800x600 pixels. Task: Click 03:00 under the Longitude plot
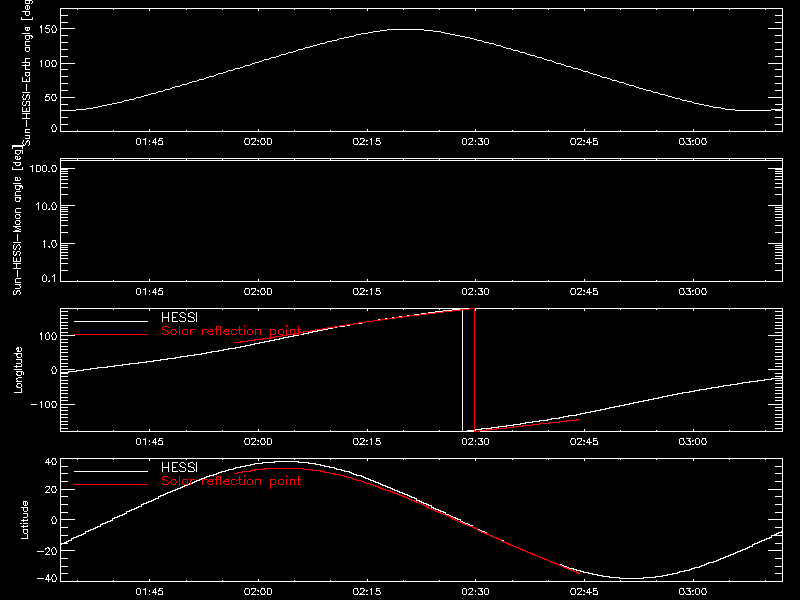click(693, 442)
